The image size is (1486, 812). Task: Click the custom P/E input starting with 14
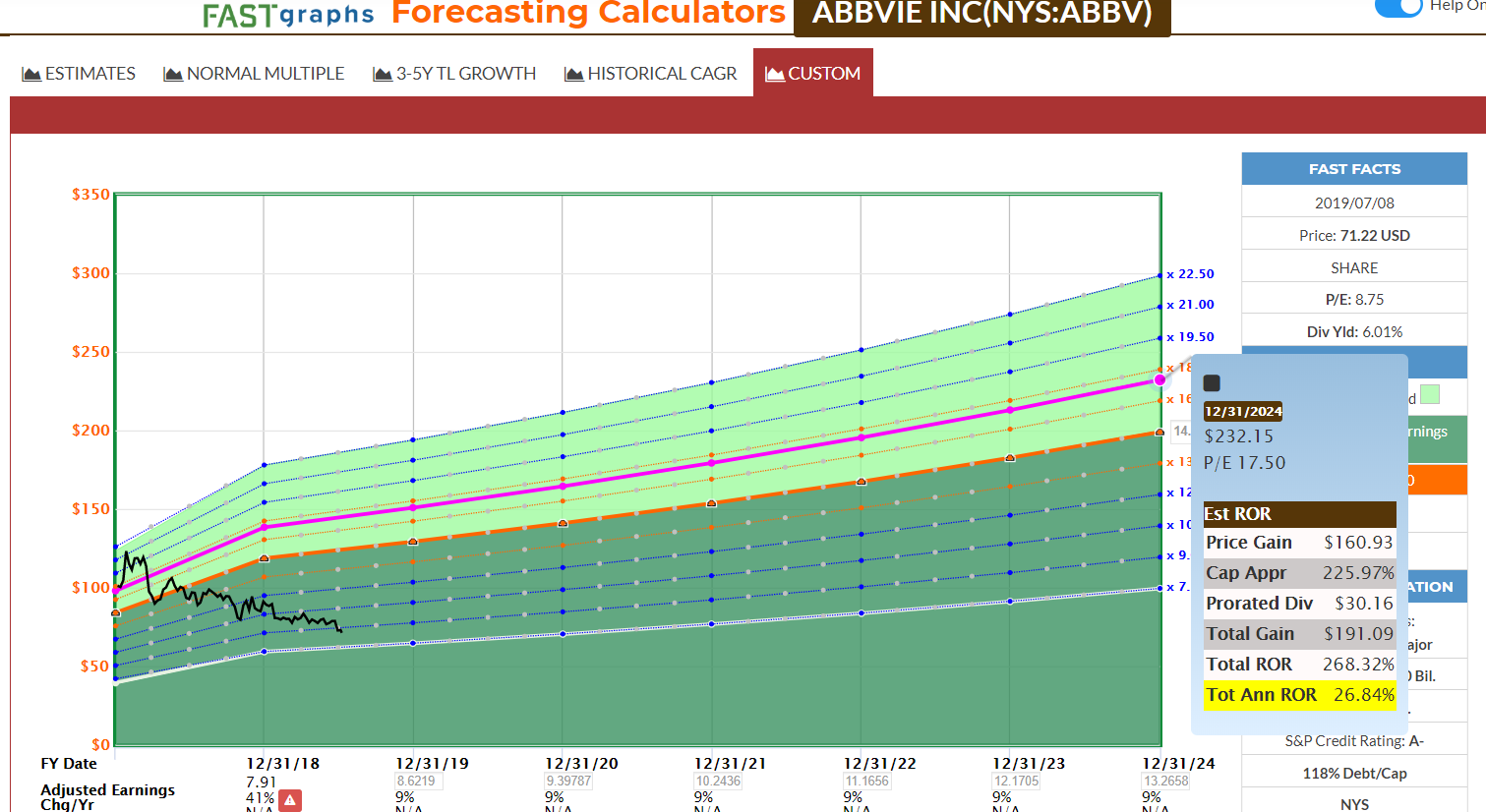tap(1180, 432)
